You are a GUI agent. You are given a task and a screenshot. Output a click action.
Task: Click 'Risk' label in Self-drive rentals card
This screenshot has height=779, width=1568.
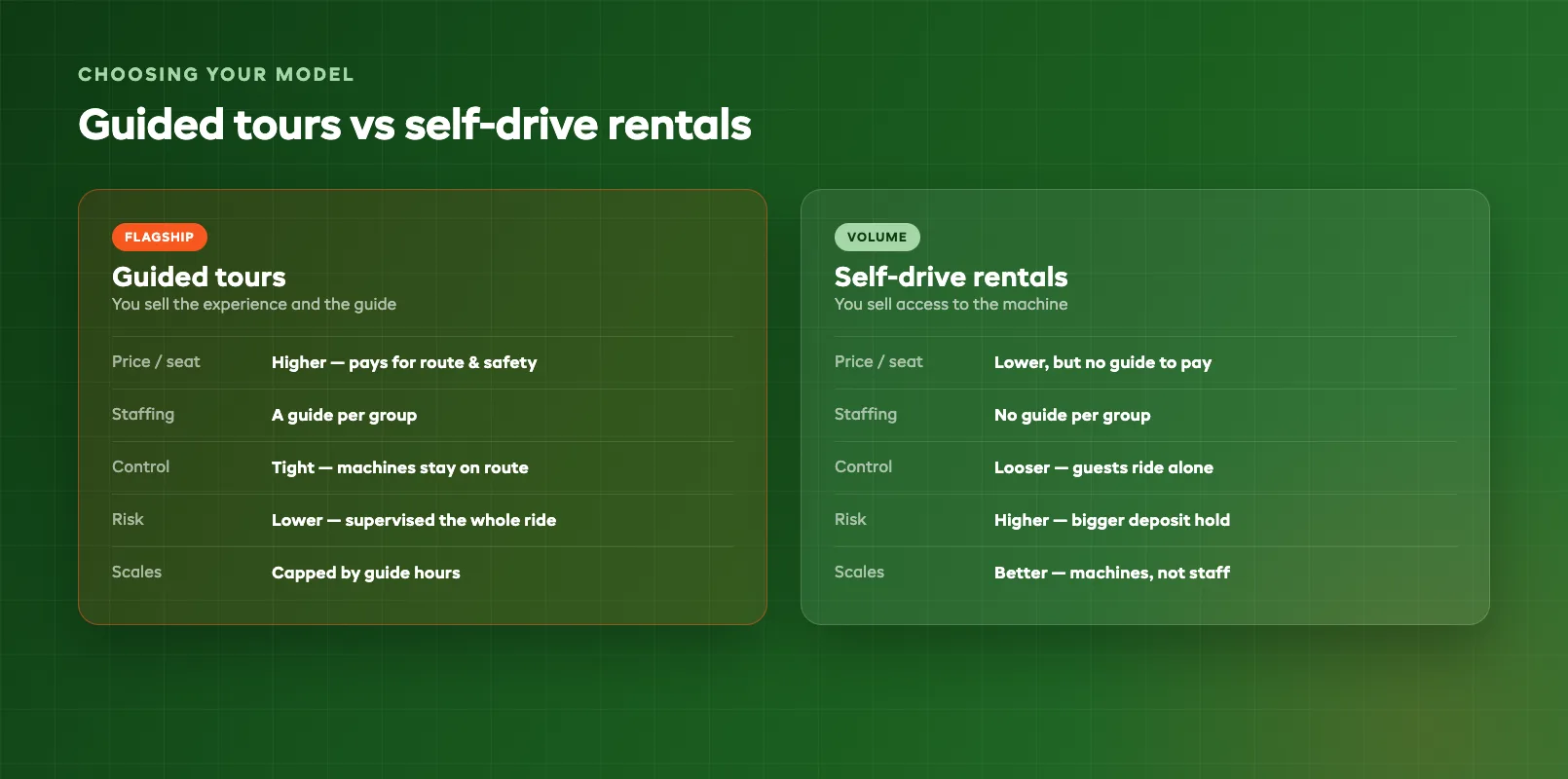tap(850, 519)
